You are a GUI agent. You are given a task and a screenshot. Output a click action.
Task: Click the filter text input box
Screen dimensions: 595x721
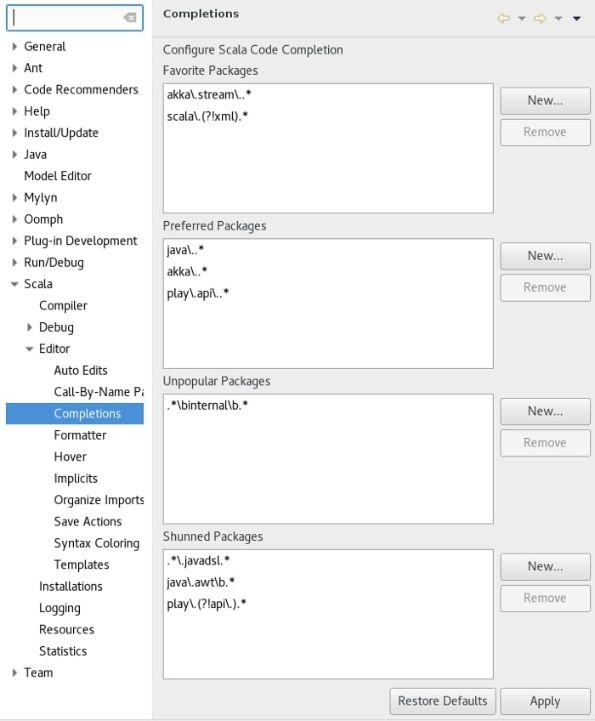pos(74,17)
